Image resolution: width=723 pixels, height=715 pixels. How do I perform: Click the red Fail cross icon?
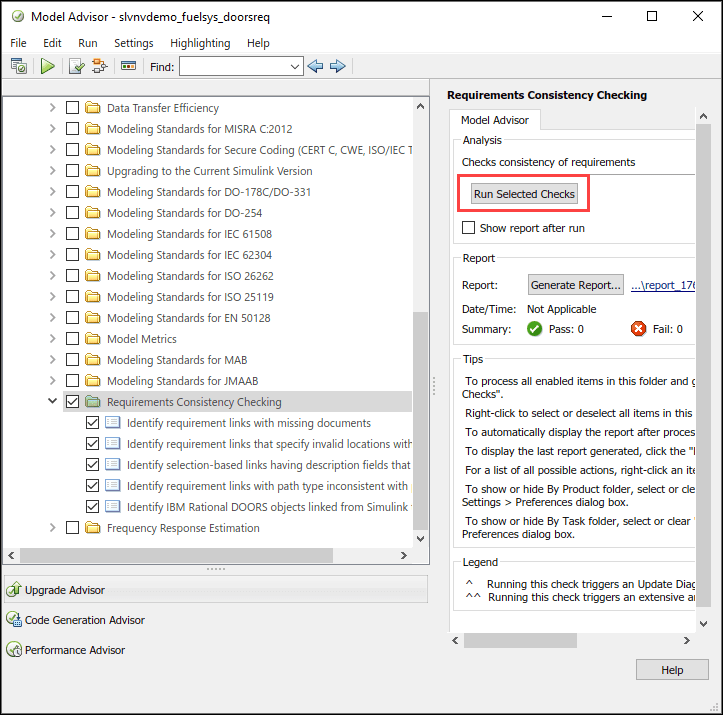click(638, 329)
